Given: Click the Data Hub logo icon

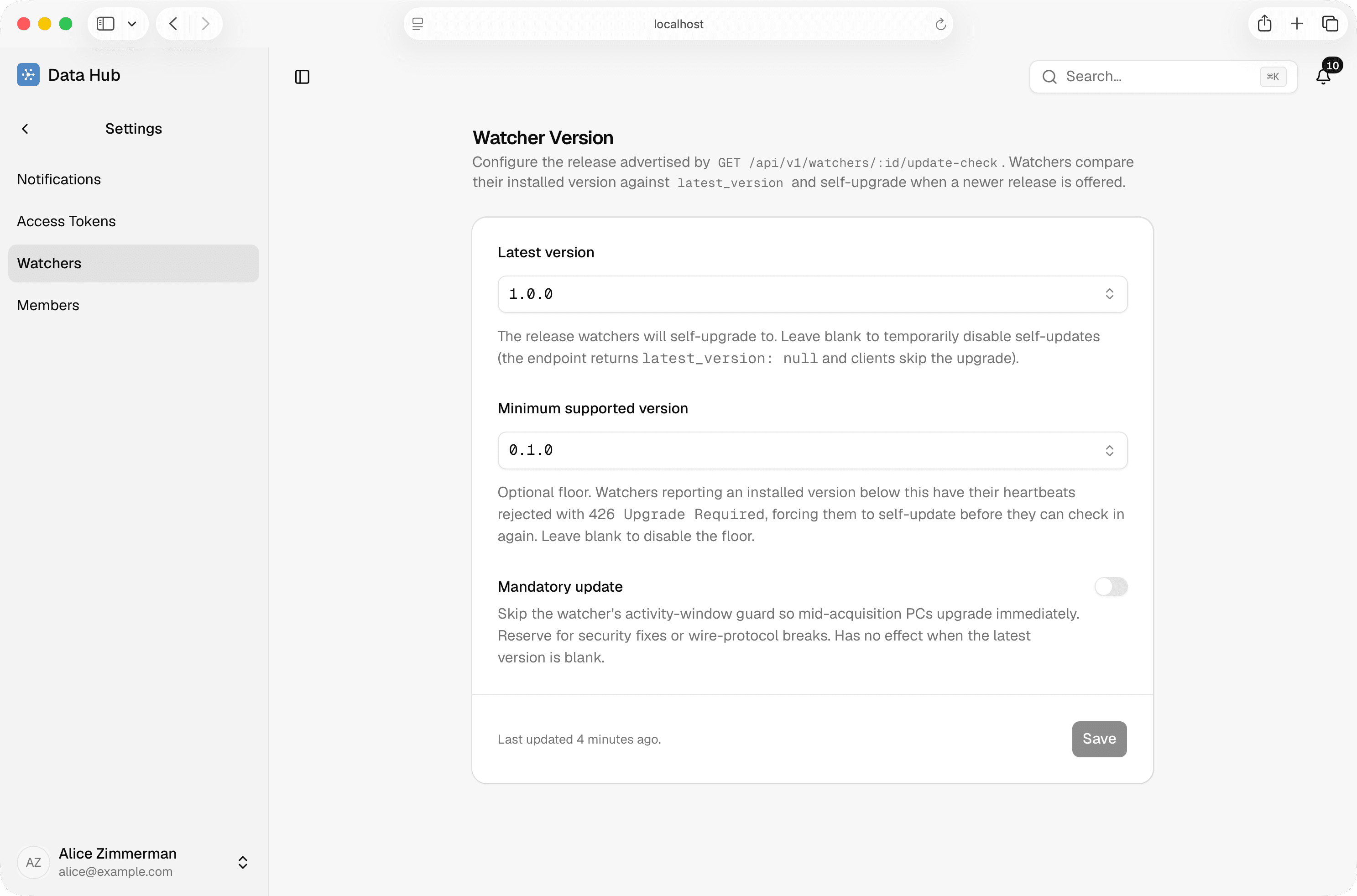Looking at the screenshot, I should click(28, 75).
